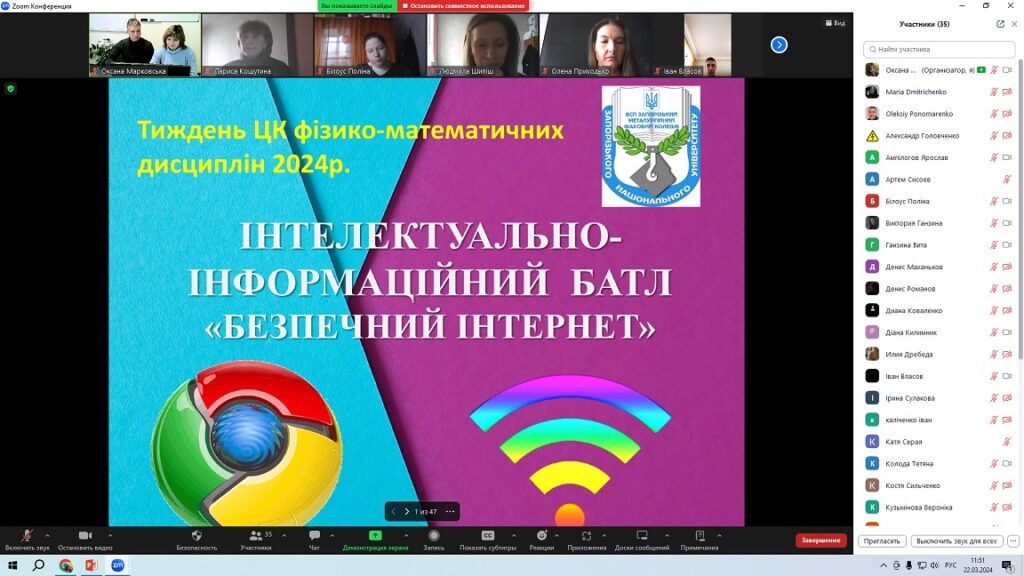1024x576 pixels.
Task: Toggle mic icon for Виктория Ганзина
Action: pyautogui.click(x=993, y=223)
